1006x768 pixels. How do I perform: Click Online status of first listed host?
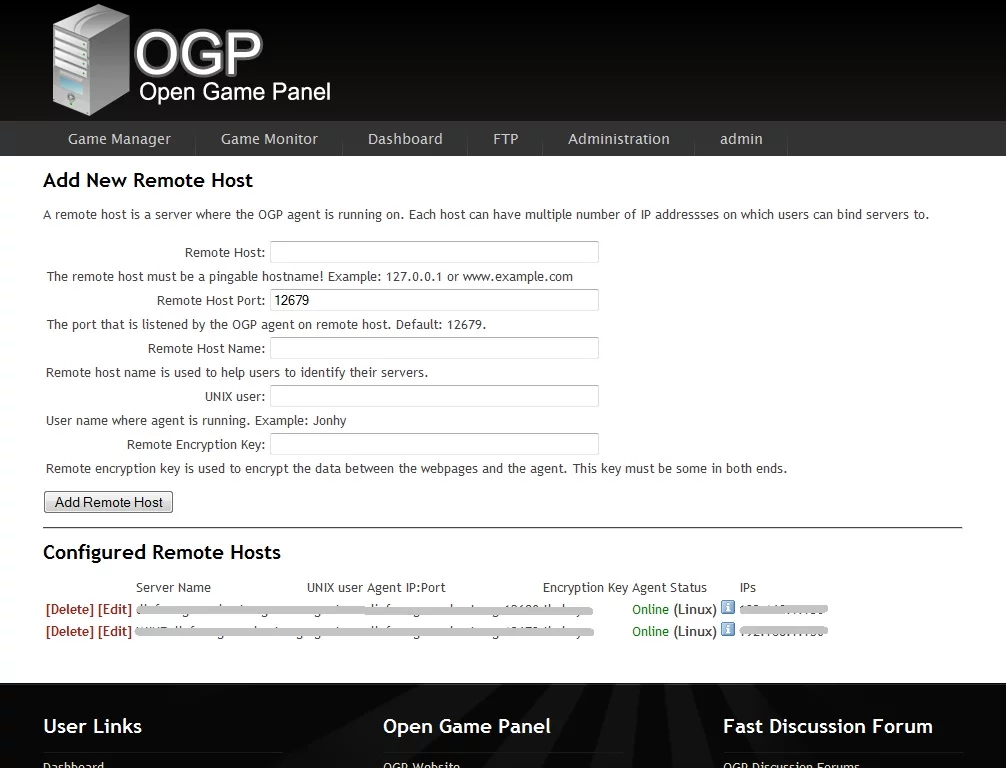[650, 610]
